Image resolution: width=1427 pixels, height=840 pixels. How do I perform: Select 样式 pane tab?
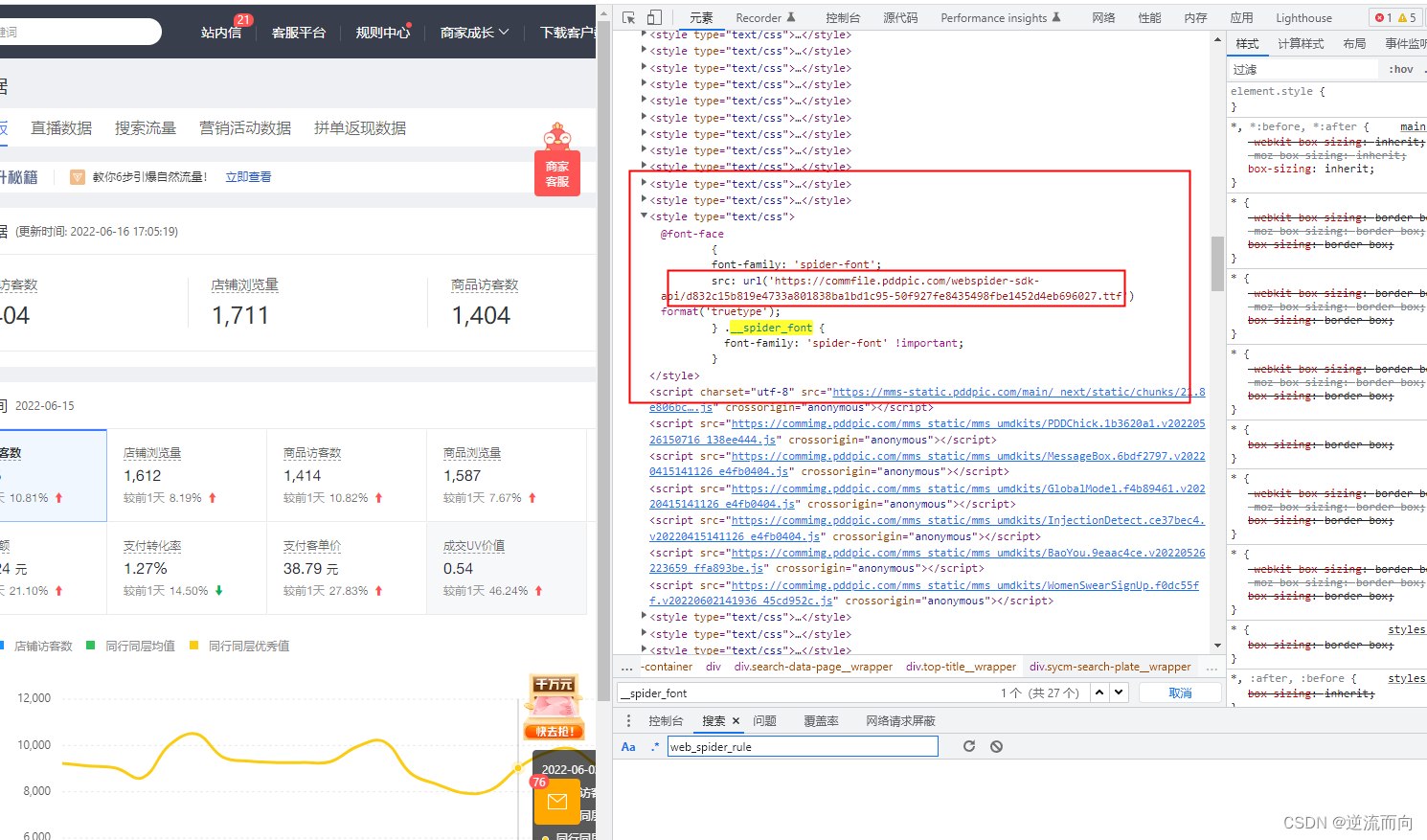pos(1247,43)
